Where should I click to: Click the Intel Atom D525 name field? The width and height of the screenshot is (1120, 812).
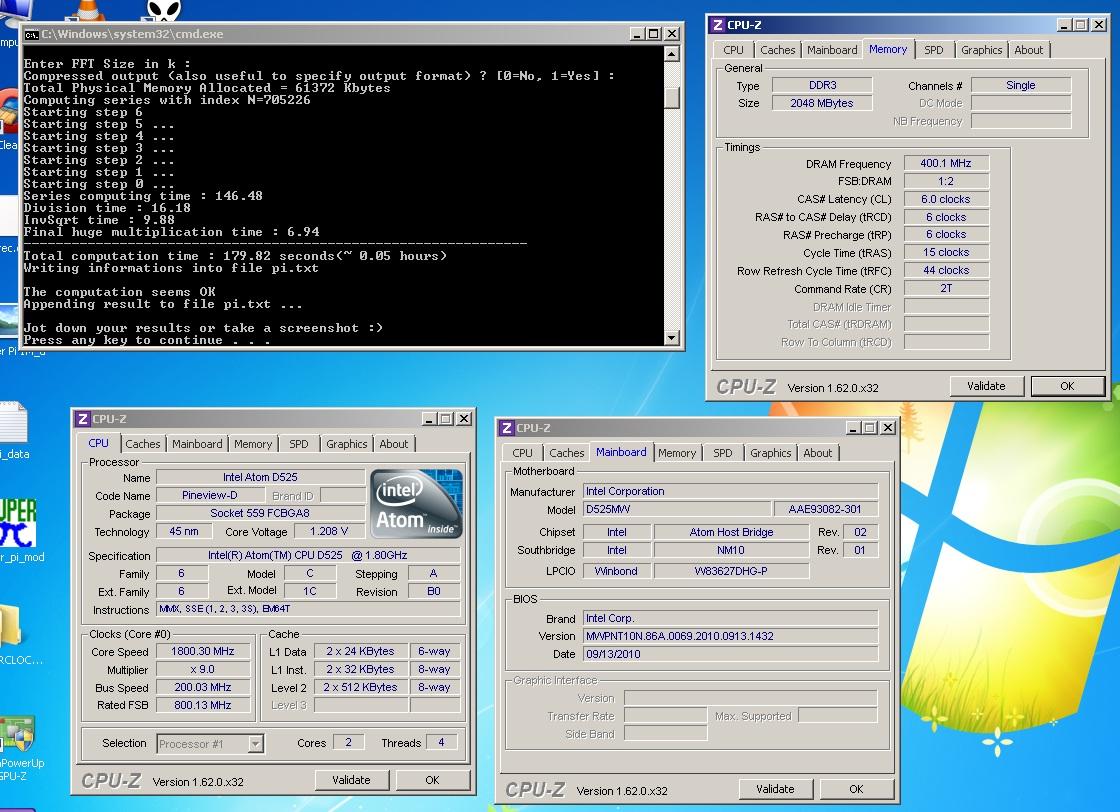(x=260, y=477)
